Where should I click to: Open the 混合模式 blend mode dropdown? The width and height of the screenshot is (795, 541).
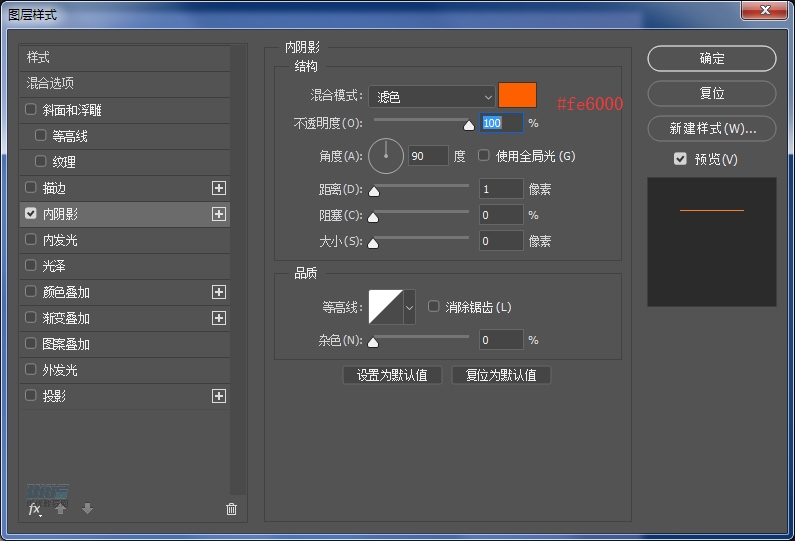[432, 97]
